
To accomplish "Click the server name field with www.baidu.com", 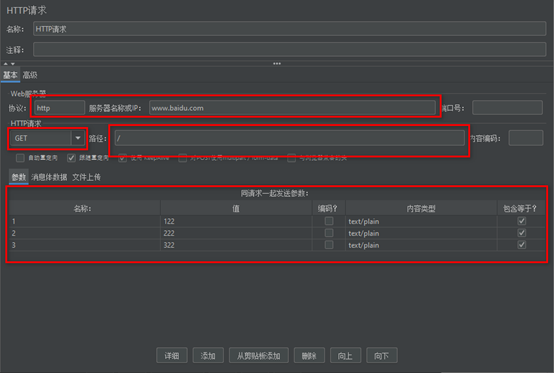I will pos(292,108).
